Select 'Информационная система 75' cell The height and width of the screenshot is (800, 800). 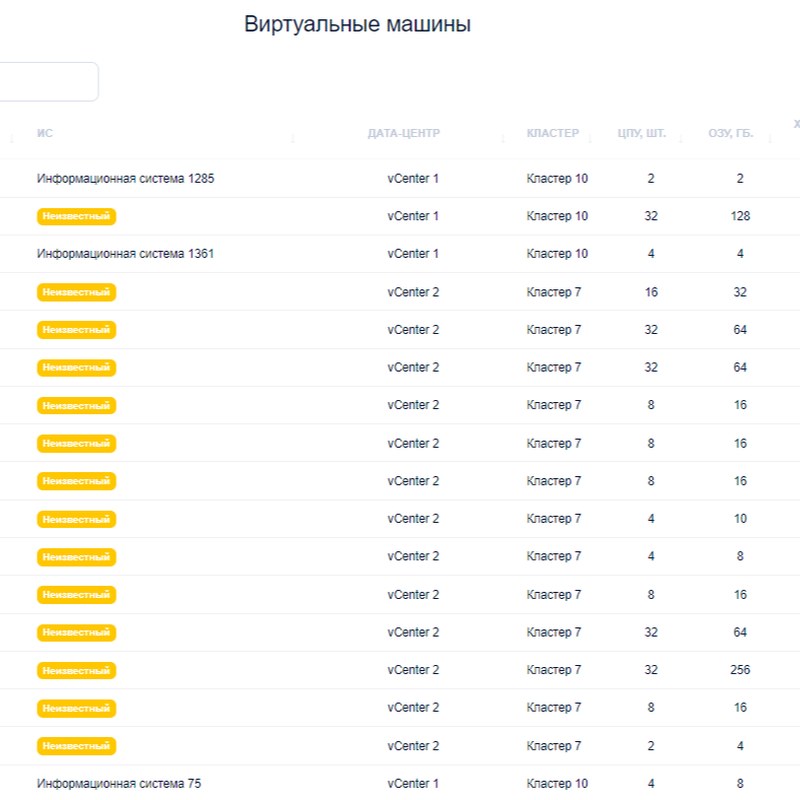pos(119,783)
